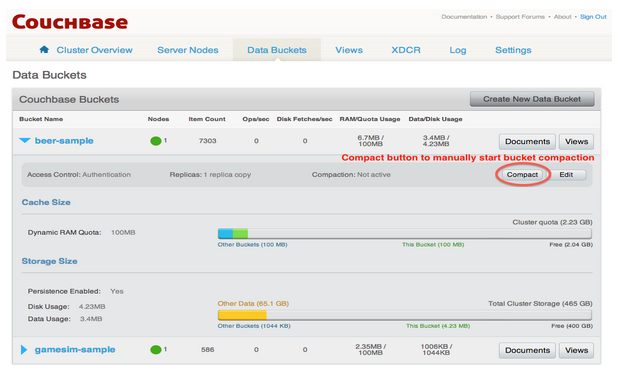Collapse the beer-sample bucket details
The height and width of the screenshot is (371, 618).
[25, 140]
